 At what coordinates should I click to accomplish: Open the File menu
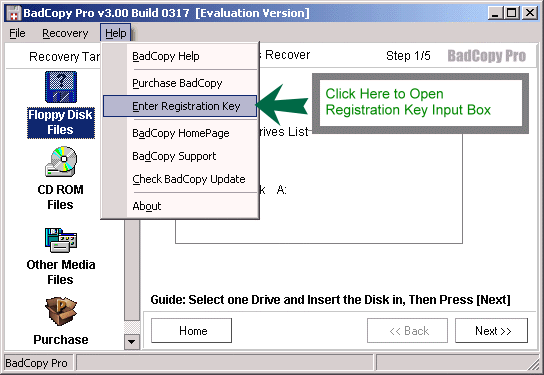(17, 33)
